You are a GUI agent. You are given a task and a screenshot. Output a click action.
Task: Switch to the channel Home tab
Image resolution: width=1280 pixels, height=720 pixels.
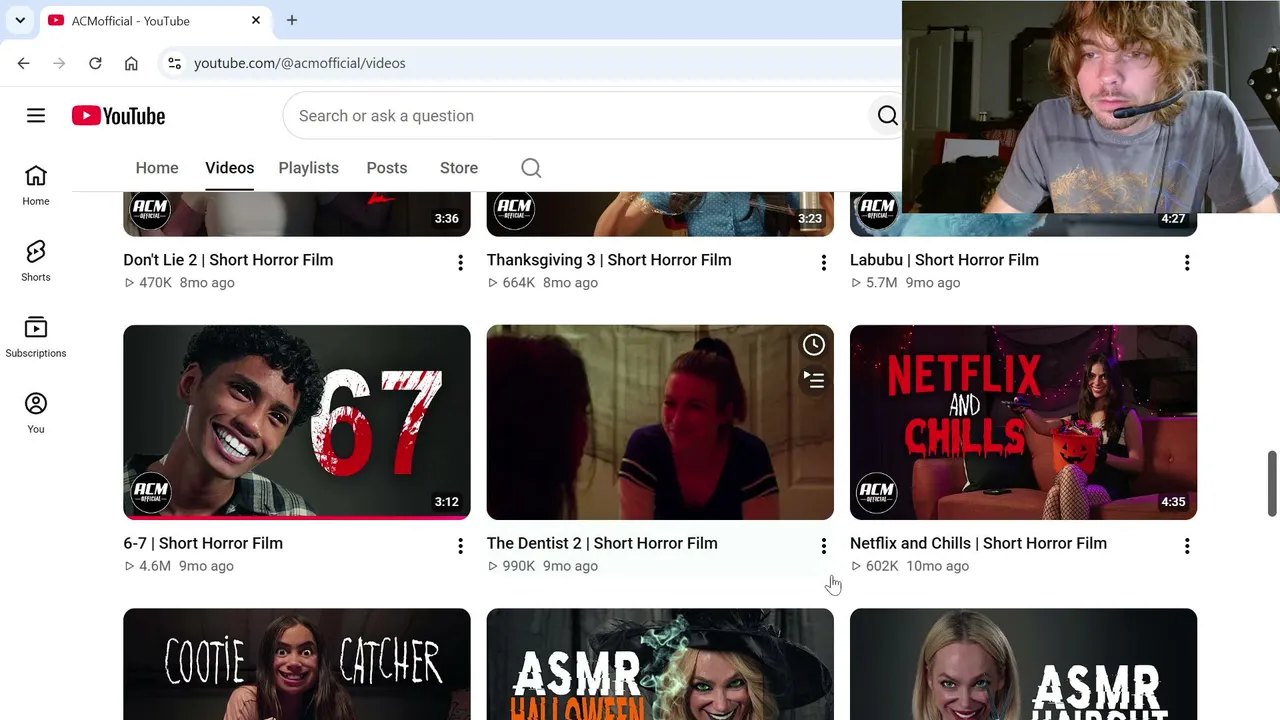[x=157, y=168]
